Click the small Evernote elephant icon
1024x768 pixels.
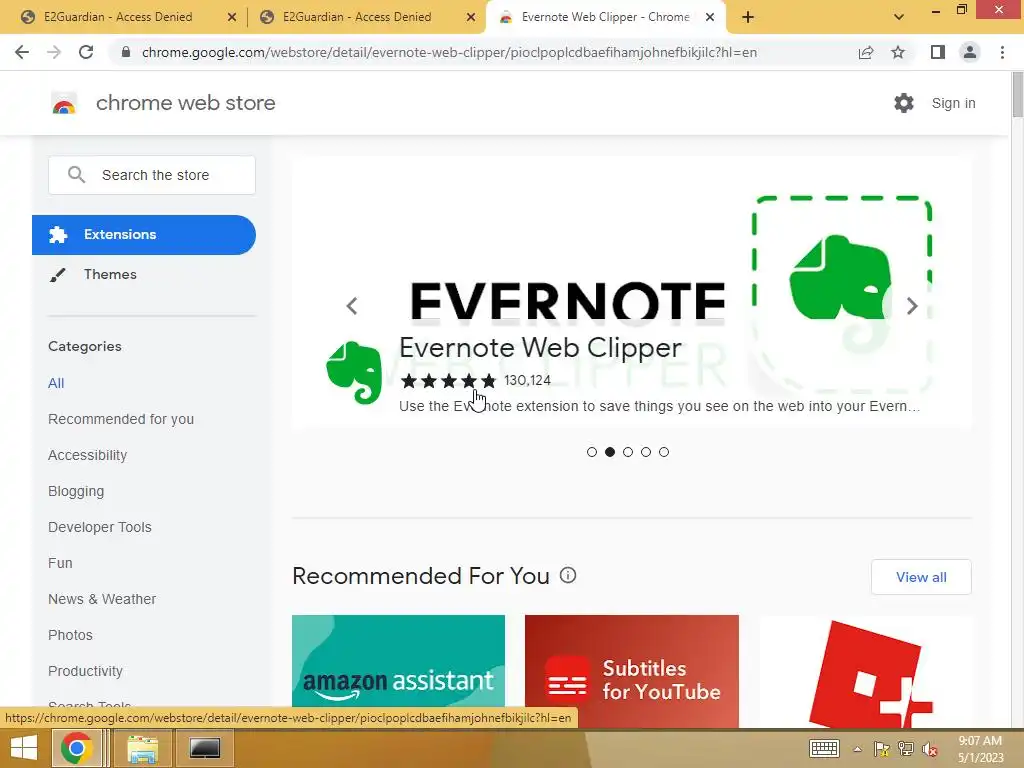click(x=354, y=372)
